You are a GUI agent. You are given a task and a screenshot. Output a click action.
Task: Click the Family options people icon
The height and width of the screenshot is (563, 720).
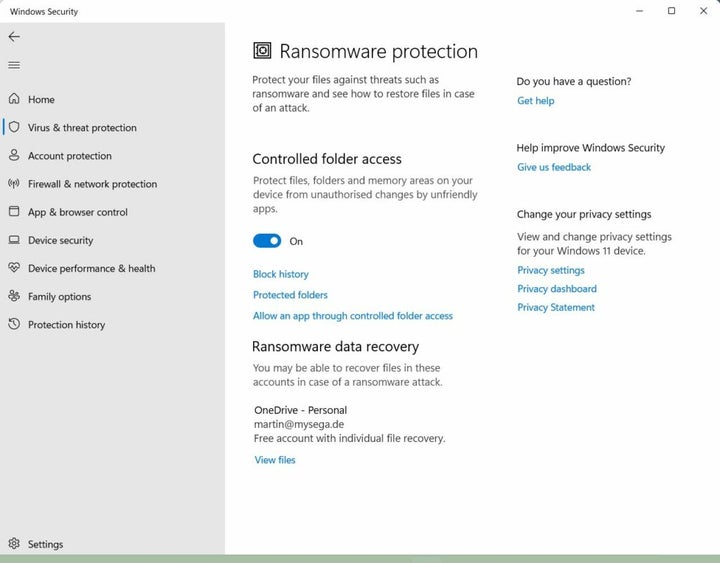tap(14, 296)
